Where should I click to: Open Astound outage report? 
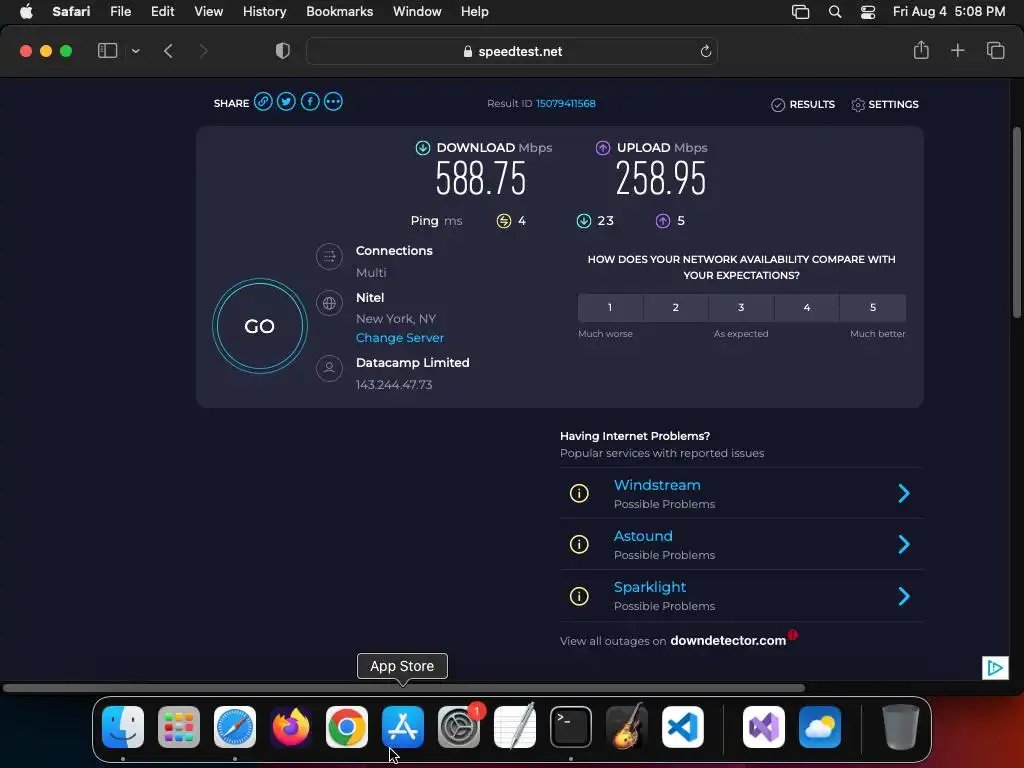click(x=643, y=536)
